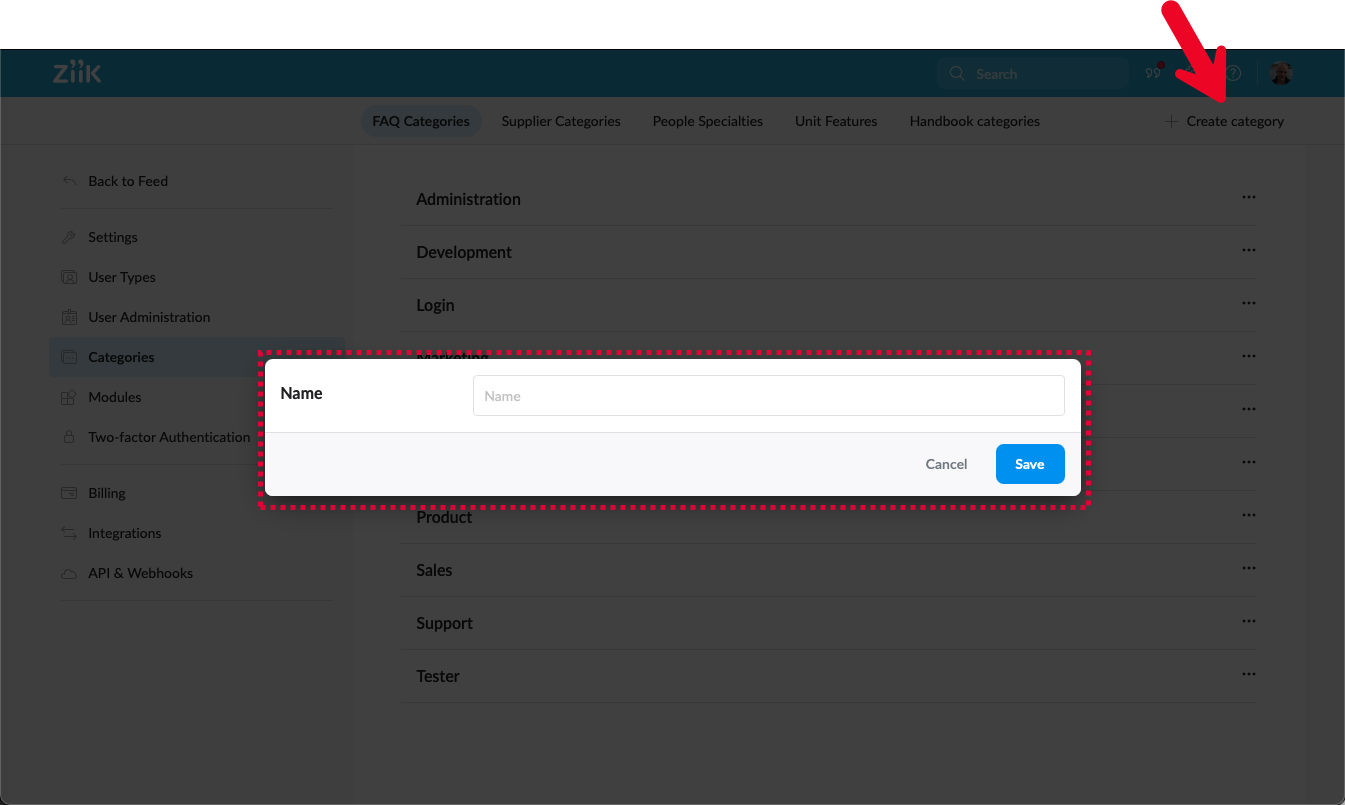1345x805 pixels.
Task: Switch to the People Specialties tab
Action: point(708,121)
